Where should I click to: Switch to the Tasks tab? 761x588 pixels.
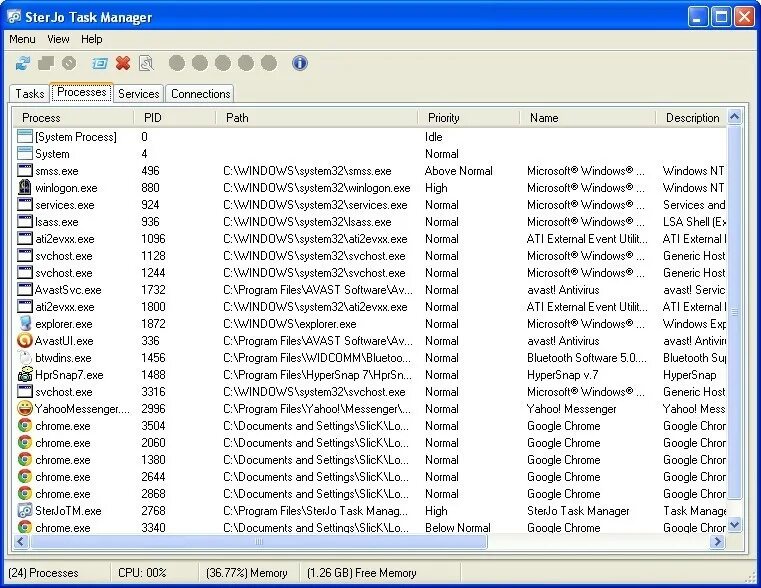[x=30, y=94]
